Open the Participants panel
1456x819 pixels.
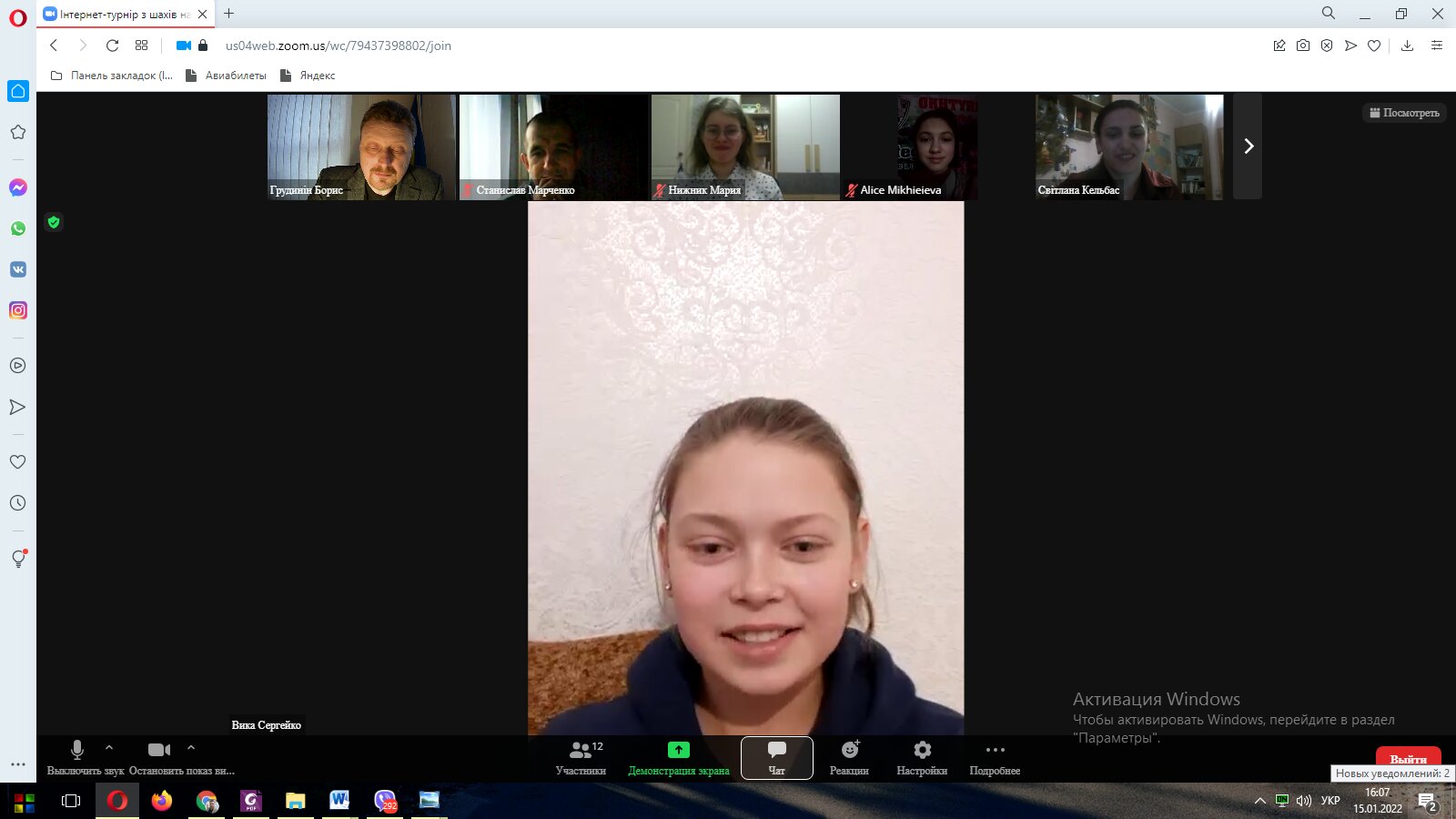(x=581, y=757)
